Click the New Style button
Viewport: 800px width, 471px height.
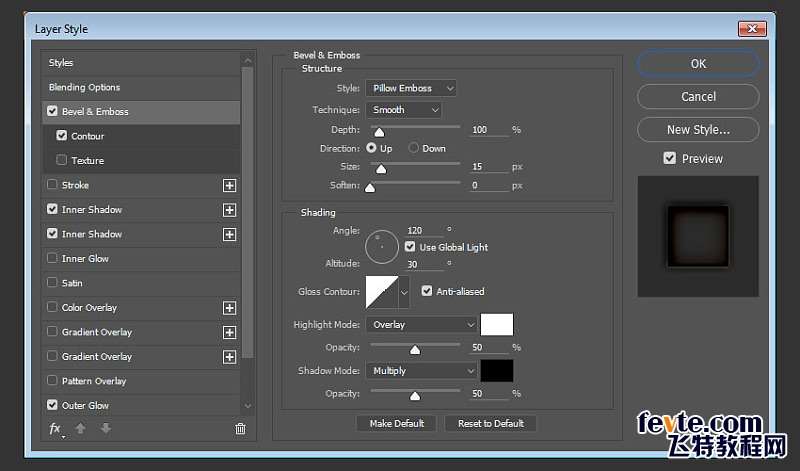pyautogui.click(x=698, y=130)
